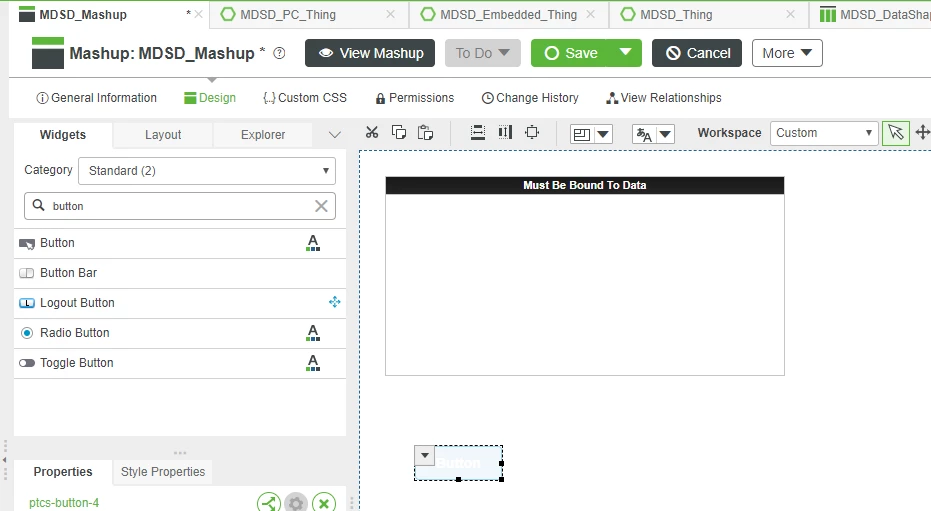
Task: Switch to the MDSD_DataShape tab
Action: [x=874, y=14]
